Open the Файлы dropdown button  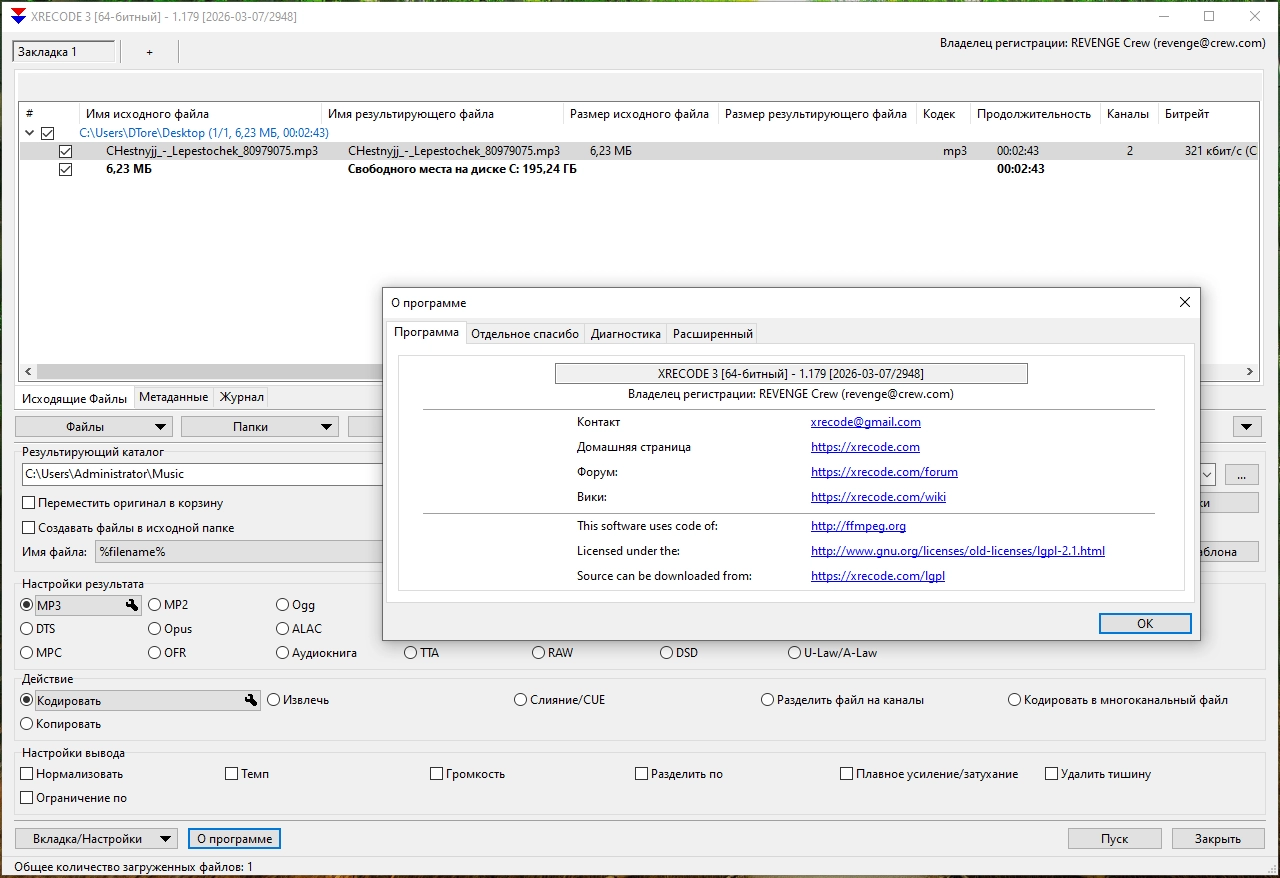click(x=93, y=427)
